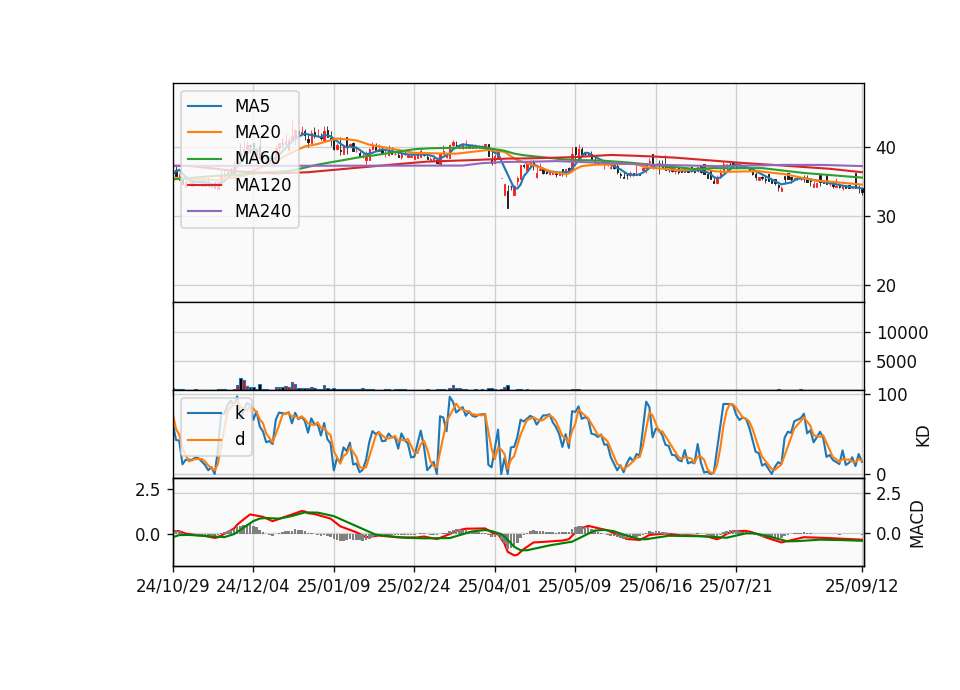The height and width of the screenshot is (690, 960).
Task: Click the left MACD axis value 0.0
Action: click(148, 534)
